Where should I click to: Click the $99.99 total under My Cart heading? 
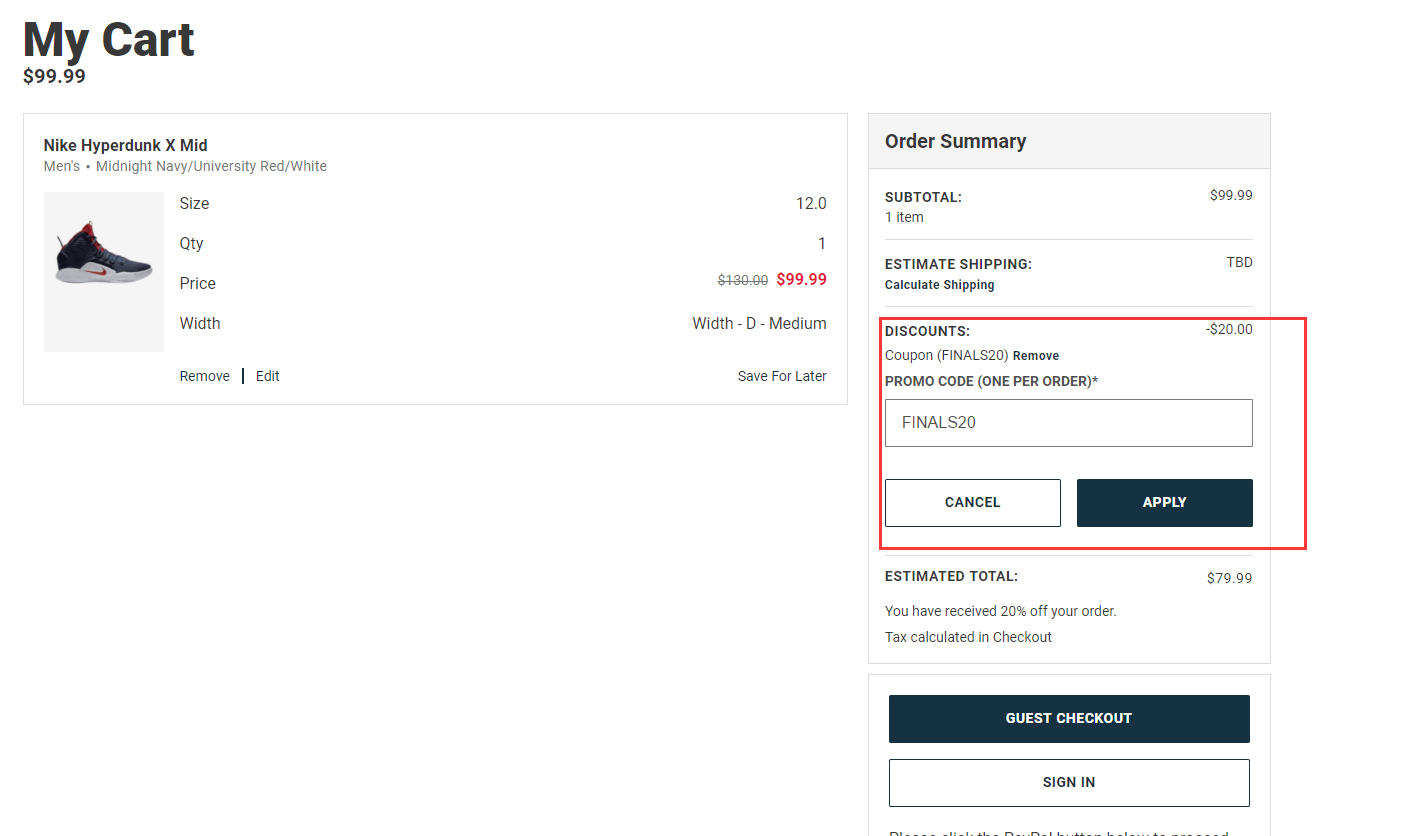55,76
